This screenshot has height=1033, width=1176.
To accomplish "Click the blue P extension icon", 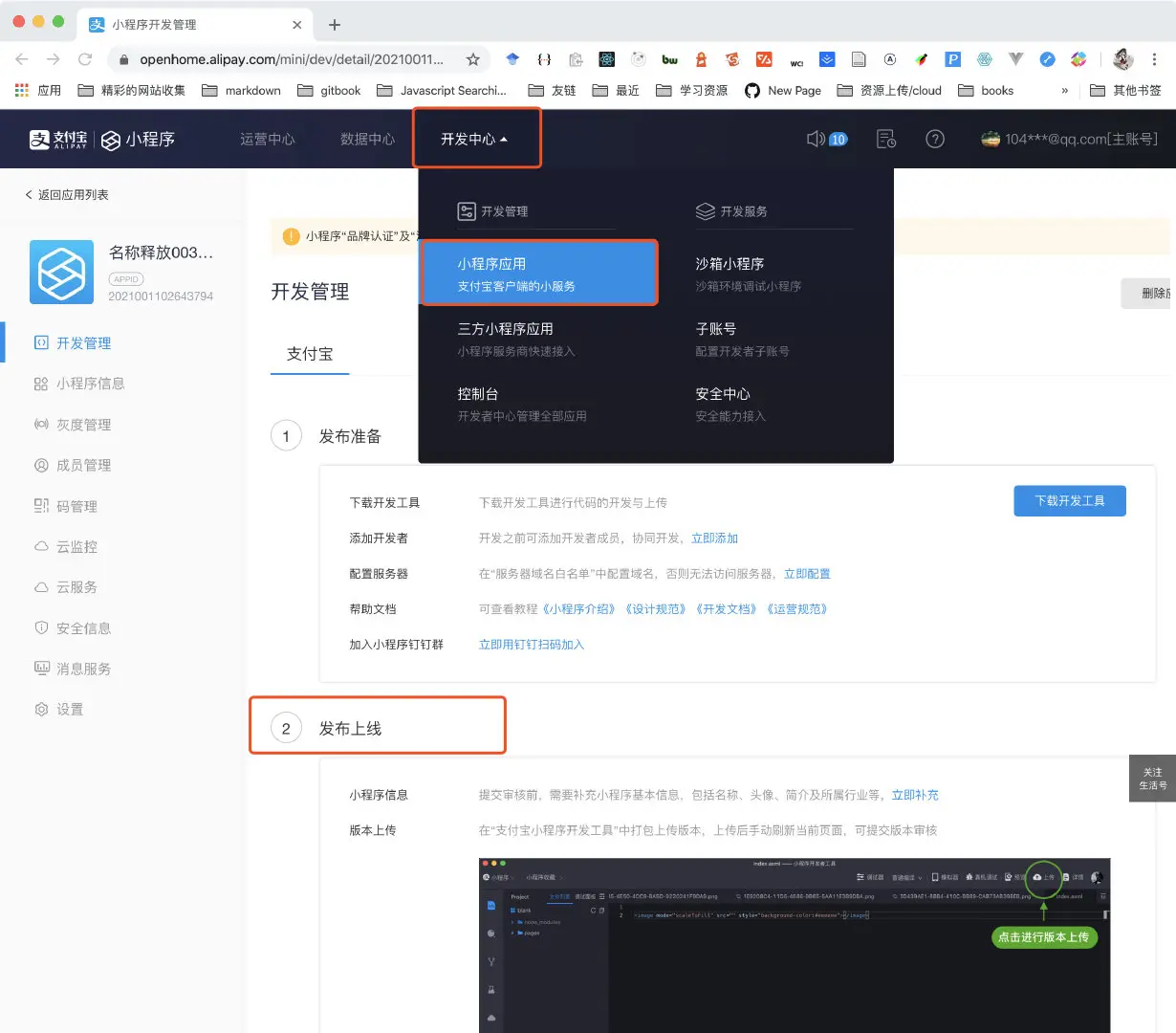I will tap(953, 59).
